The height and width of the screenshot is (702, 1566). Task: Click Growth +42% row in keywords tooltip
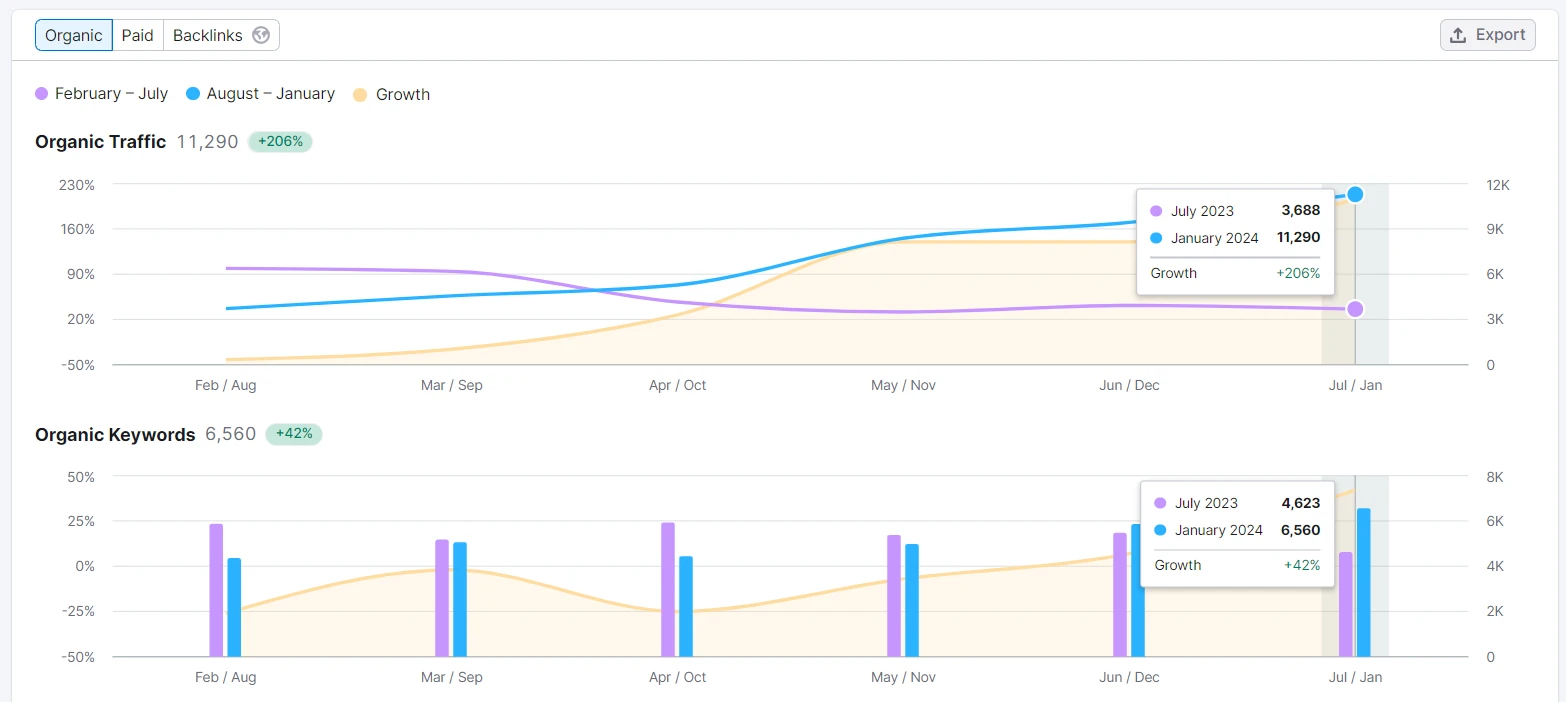tap(1237, 565)
